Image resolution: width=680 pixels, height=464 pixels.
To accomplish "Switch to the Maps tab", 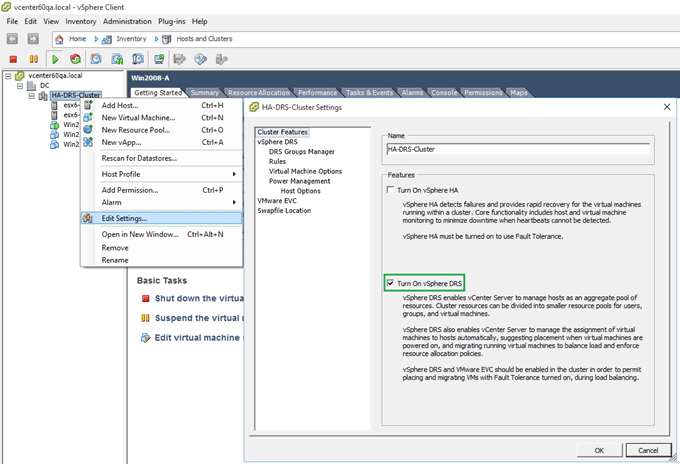I will pyautogui.click(x=519, y=92).
